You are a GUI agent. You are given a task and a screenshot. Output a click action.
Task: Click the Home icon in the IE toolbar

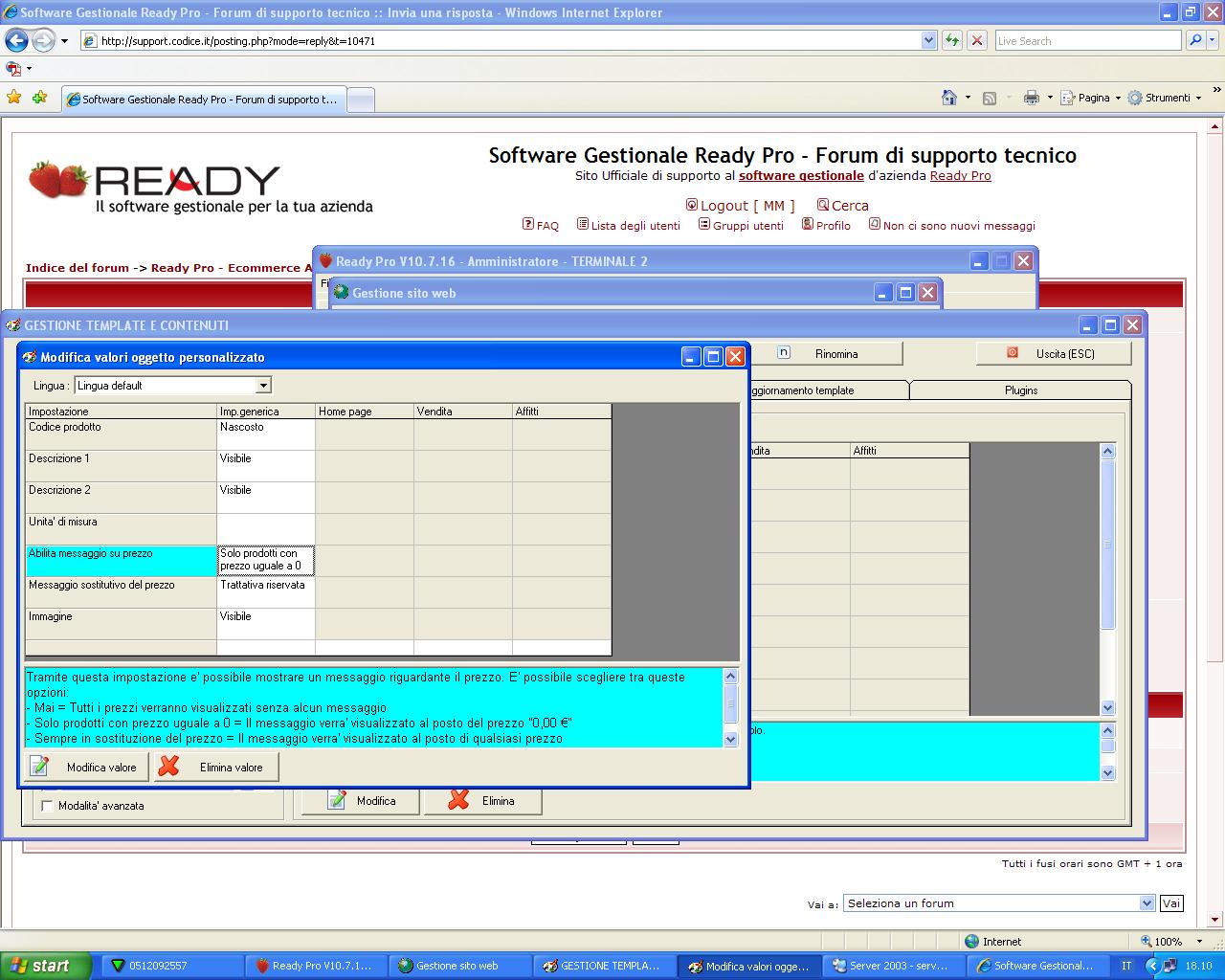[949, 98]
